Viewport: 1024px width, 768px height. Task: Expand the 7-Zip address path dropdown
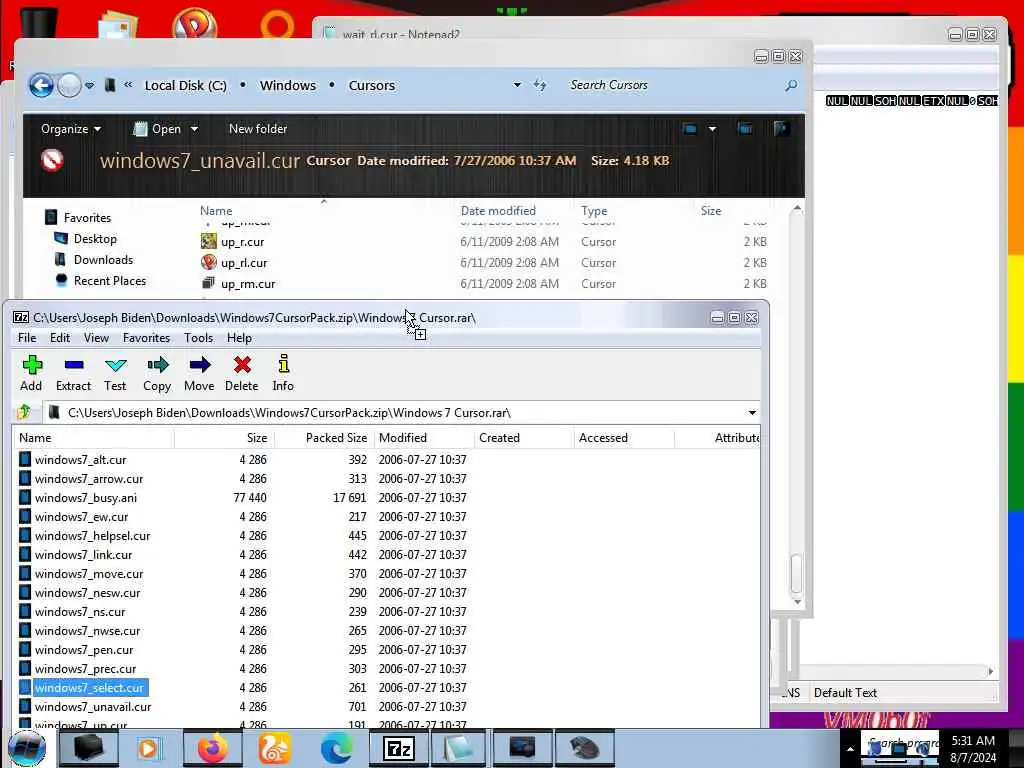752,413
